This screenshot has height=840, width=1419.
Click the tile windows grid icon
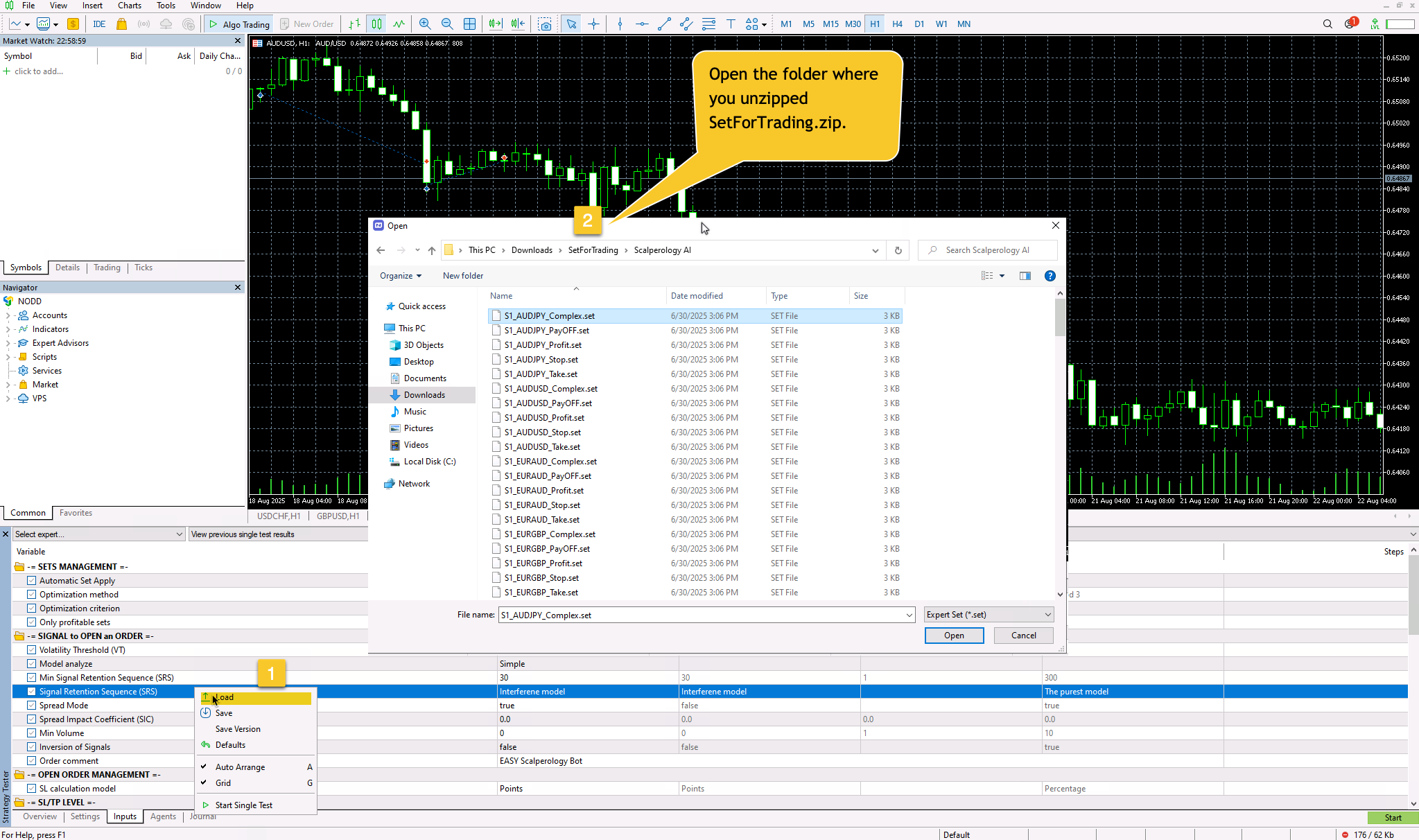469,24
